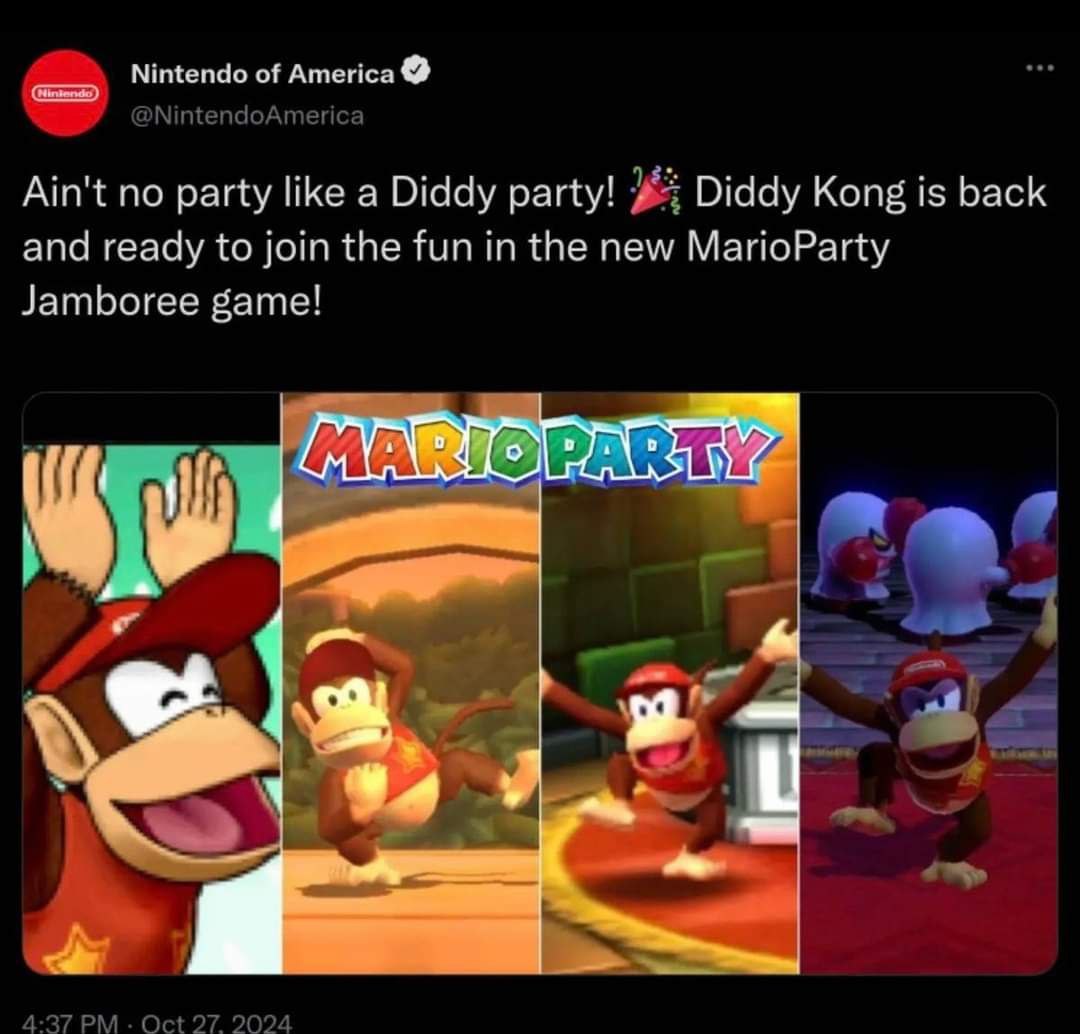
Task: Open the red Nintendo profile avatar
Action: click(x=65, y=92)
